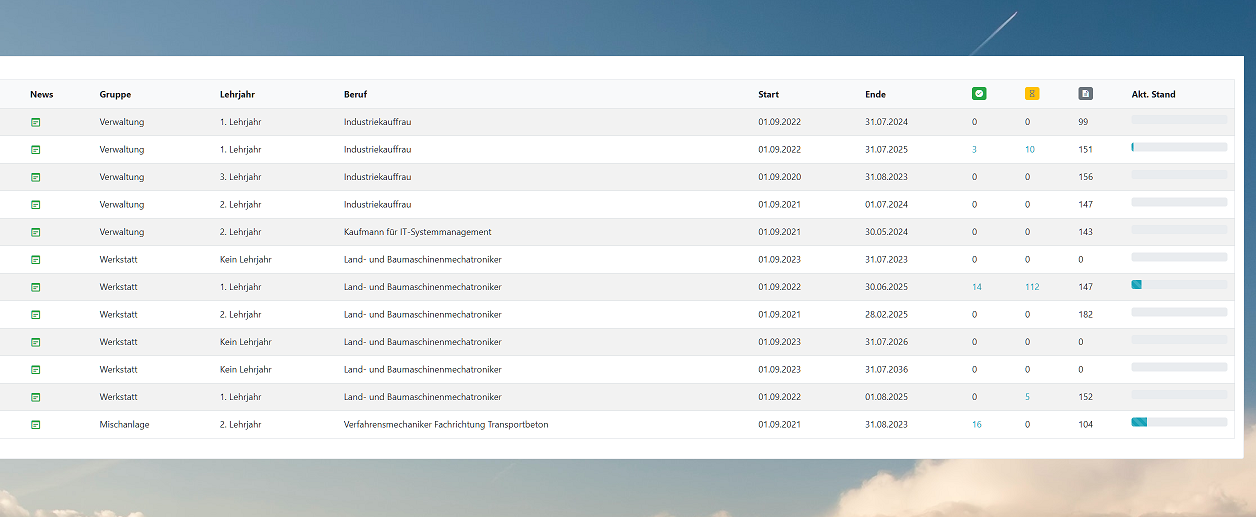The width and height of the screenshot is (1256, 517).
Task: Sort by the Ende column header
Action: (875, 94)
